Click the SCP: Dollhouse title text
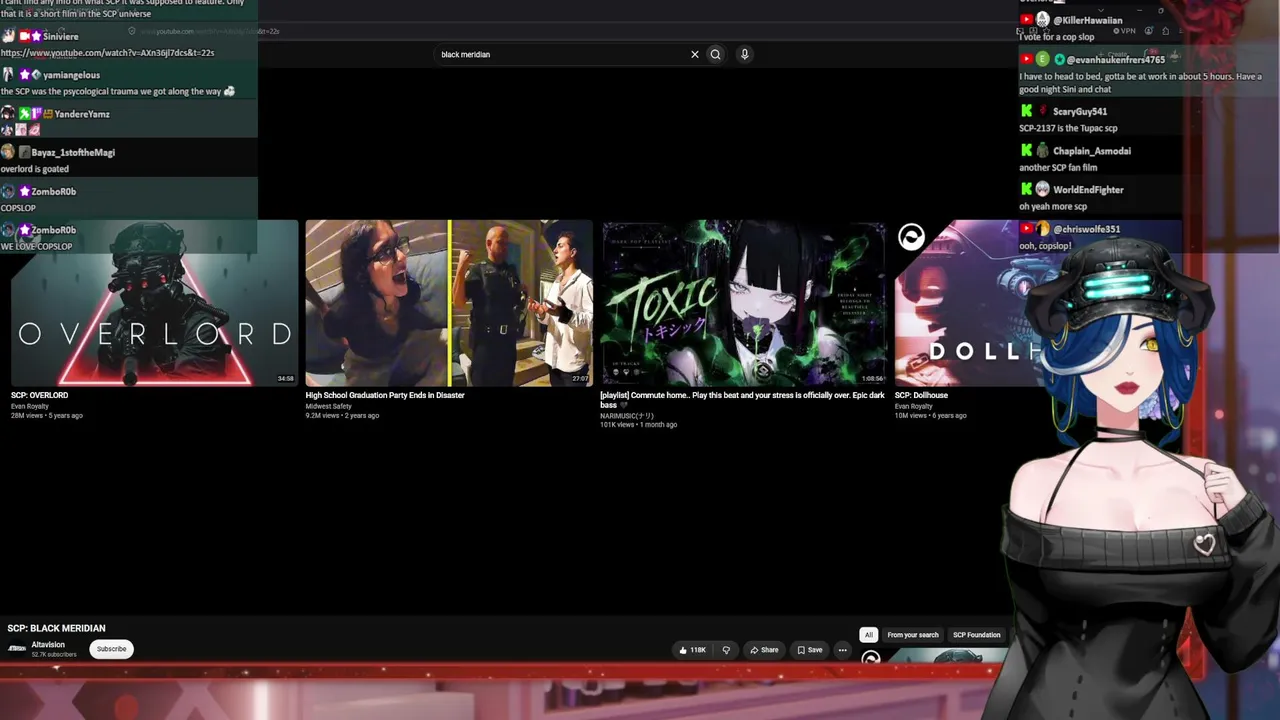 921,395
